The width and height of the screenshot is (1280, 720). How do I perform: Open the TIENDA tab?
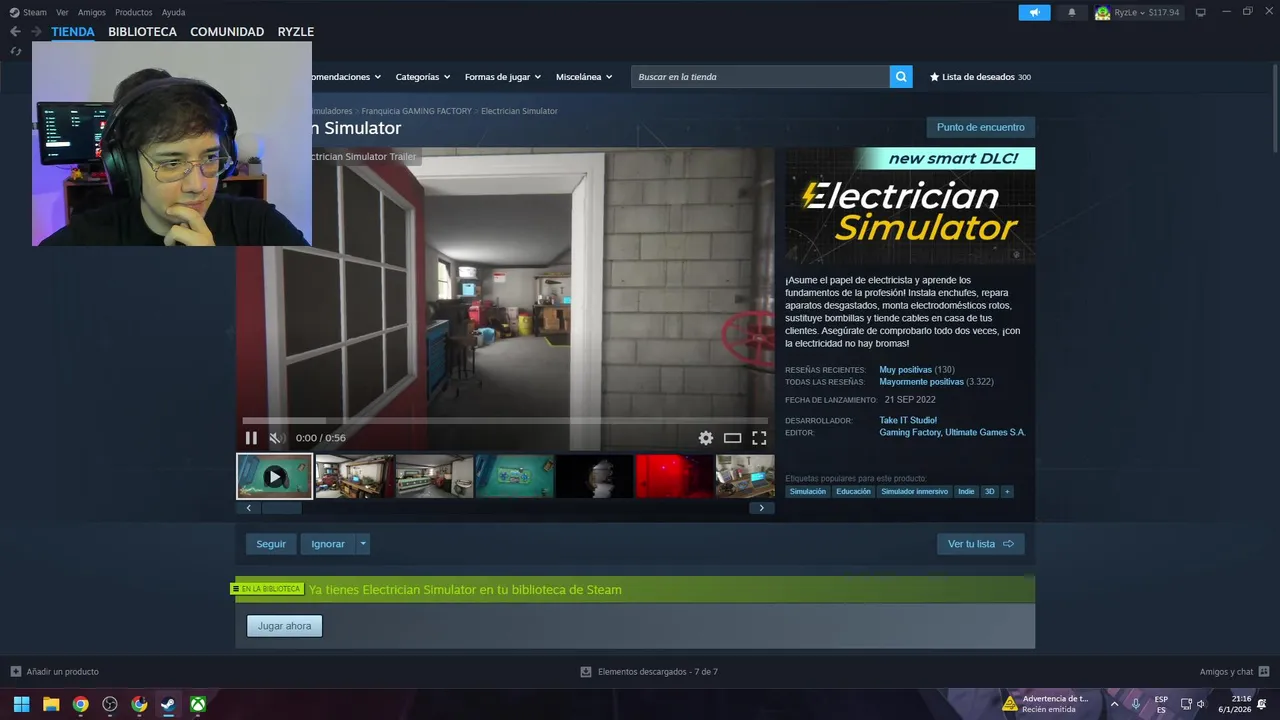tap(73, 32)
